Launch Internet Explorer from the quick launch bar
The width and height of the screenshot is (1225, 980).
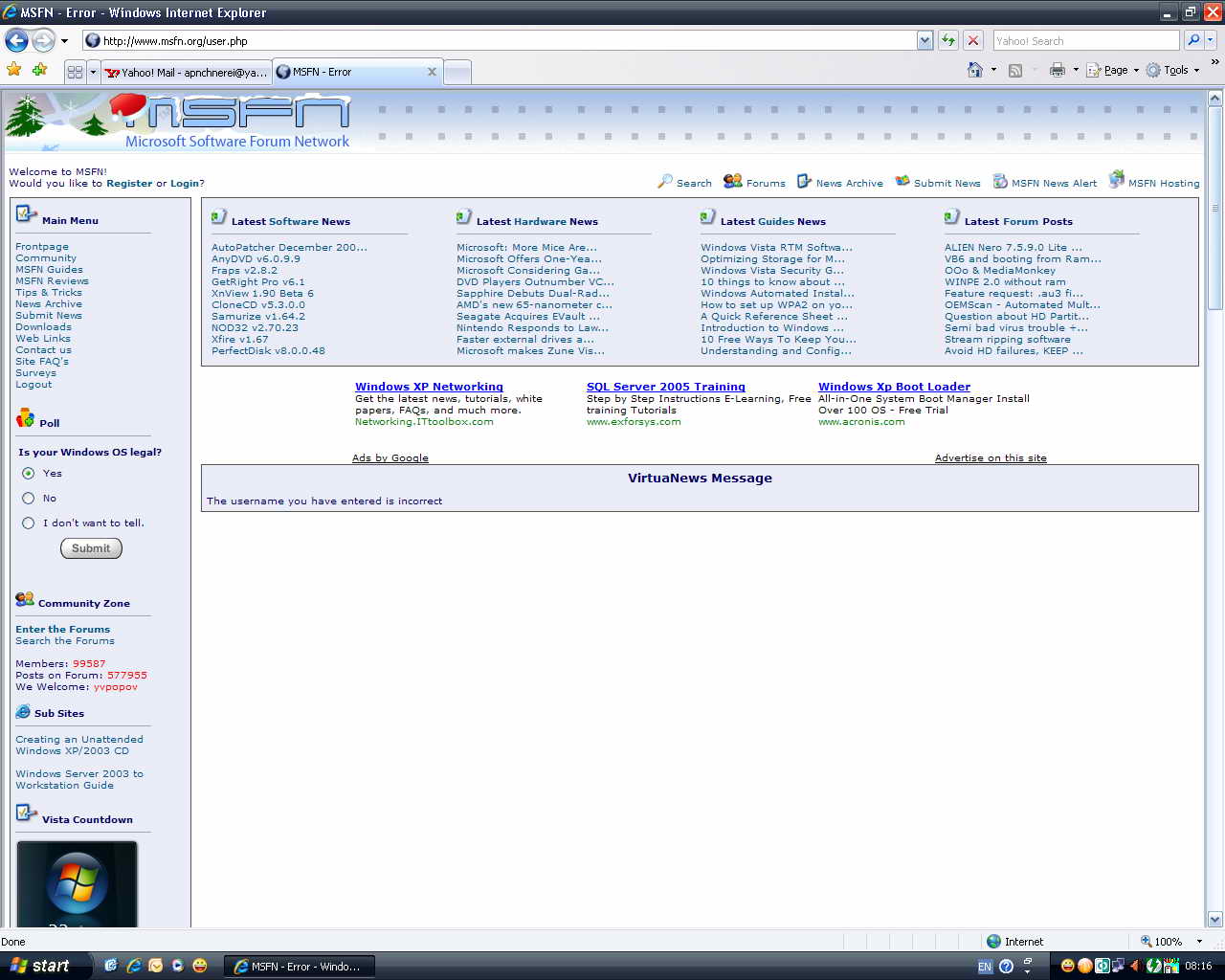(x=134, y=966)
